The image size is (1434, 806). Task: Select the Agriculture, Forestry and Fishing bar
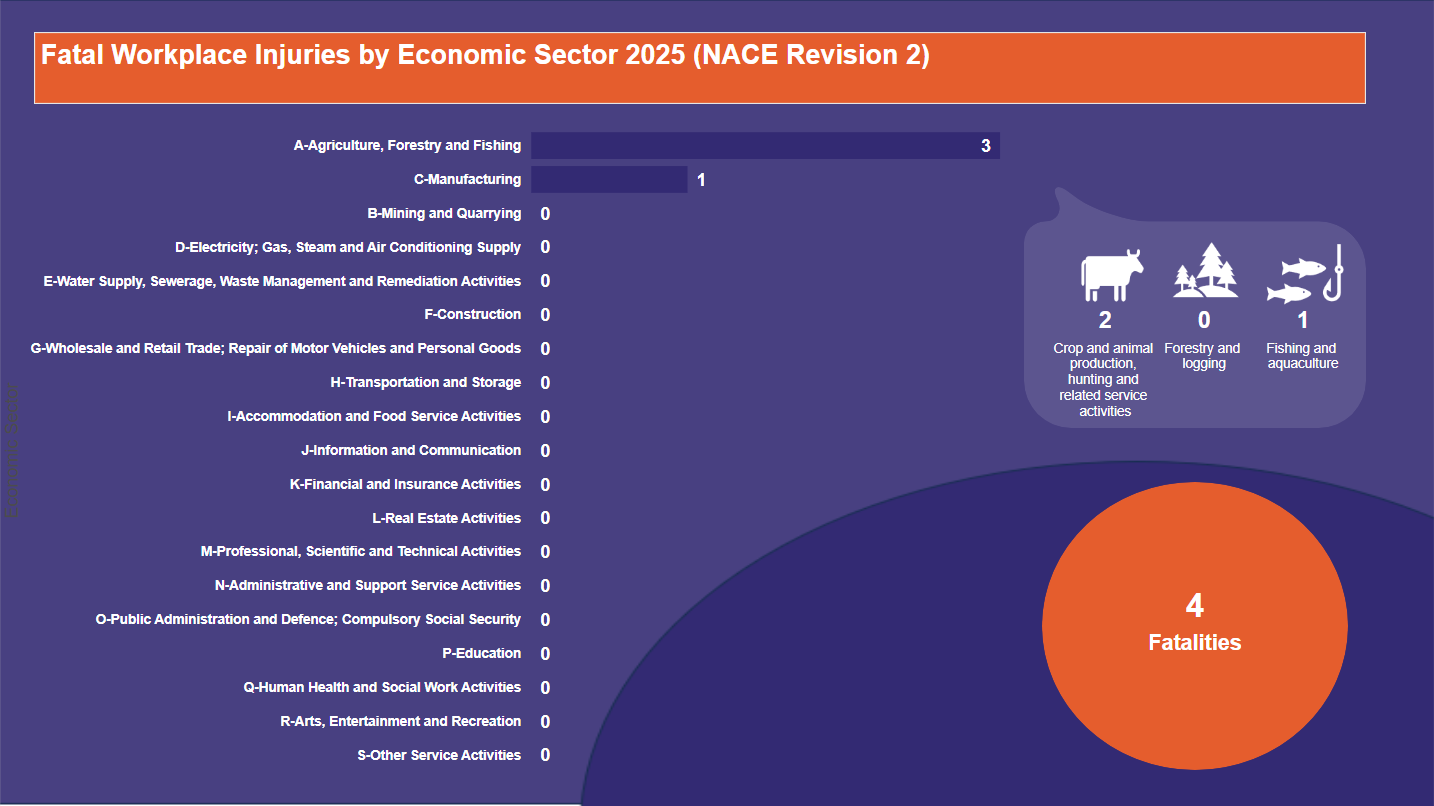[x=765, y=146]
